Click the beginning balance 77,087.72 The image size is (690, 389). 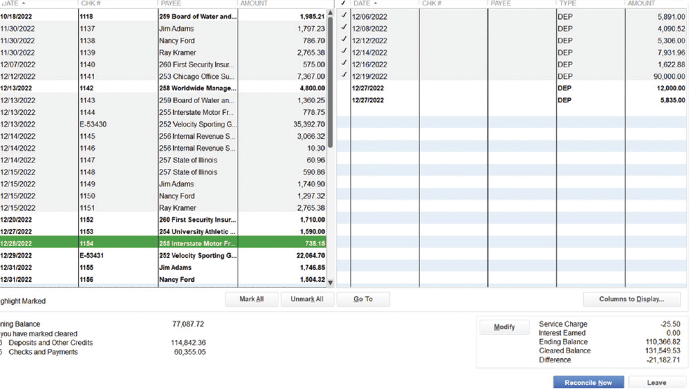pyautogui.click(x=188, y=324)
